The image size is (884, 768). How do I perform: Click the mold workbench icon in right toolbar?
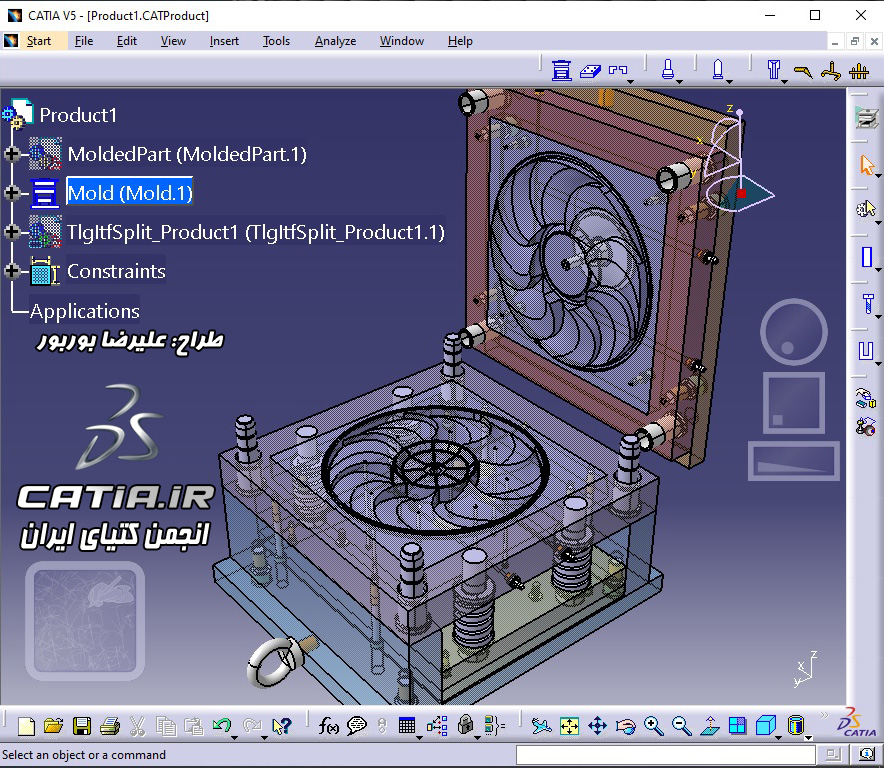pos(866,118)
